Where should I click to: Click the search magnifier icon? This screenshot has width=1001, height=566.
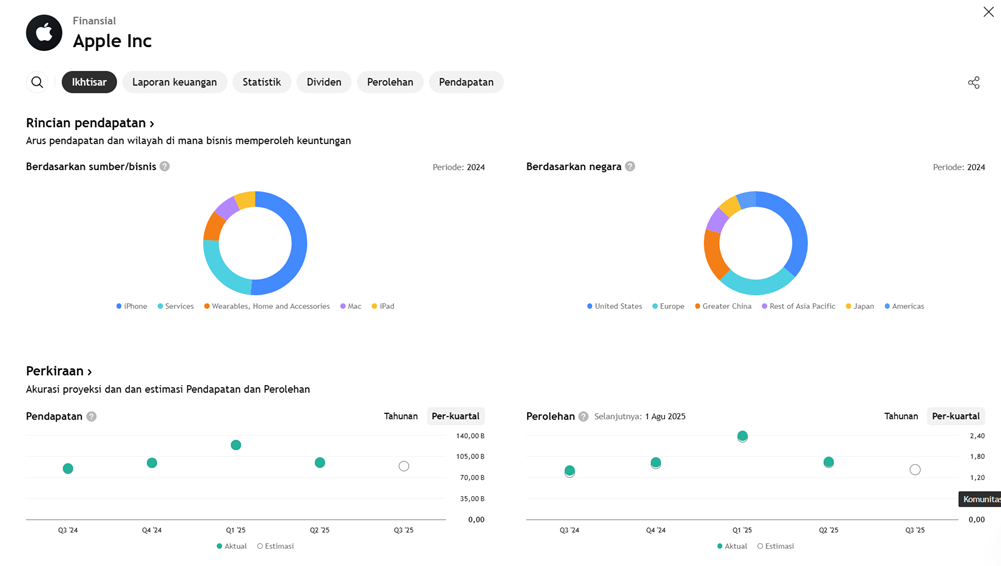click(x=37, y=82)
